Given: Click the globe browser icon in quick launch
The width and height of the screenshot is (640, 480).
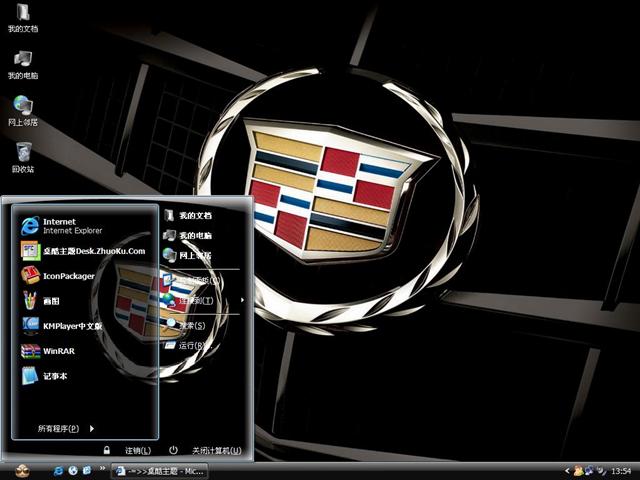Looking at the screenshot, I should [x=73, y=471].
